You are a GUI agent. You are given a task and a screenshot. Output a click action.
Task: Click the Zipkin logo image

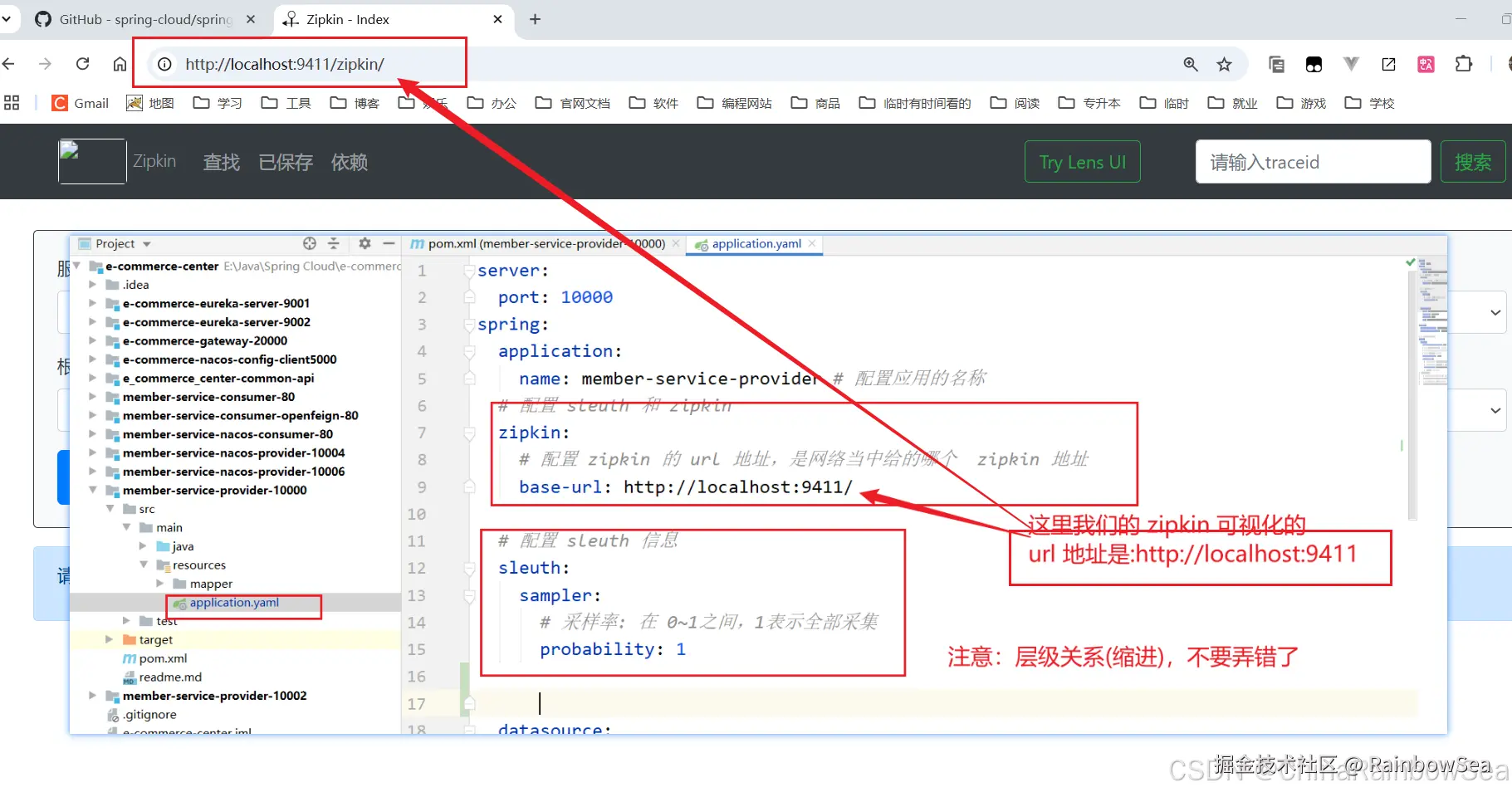(92, 161)
